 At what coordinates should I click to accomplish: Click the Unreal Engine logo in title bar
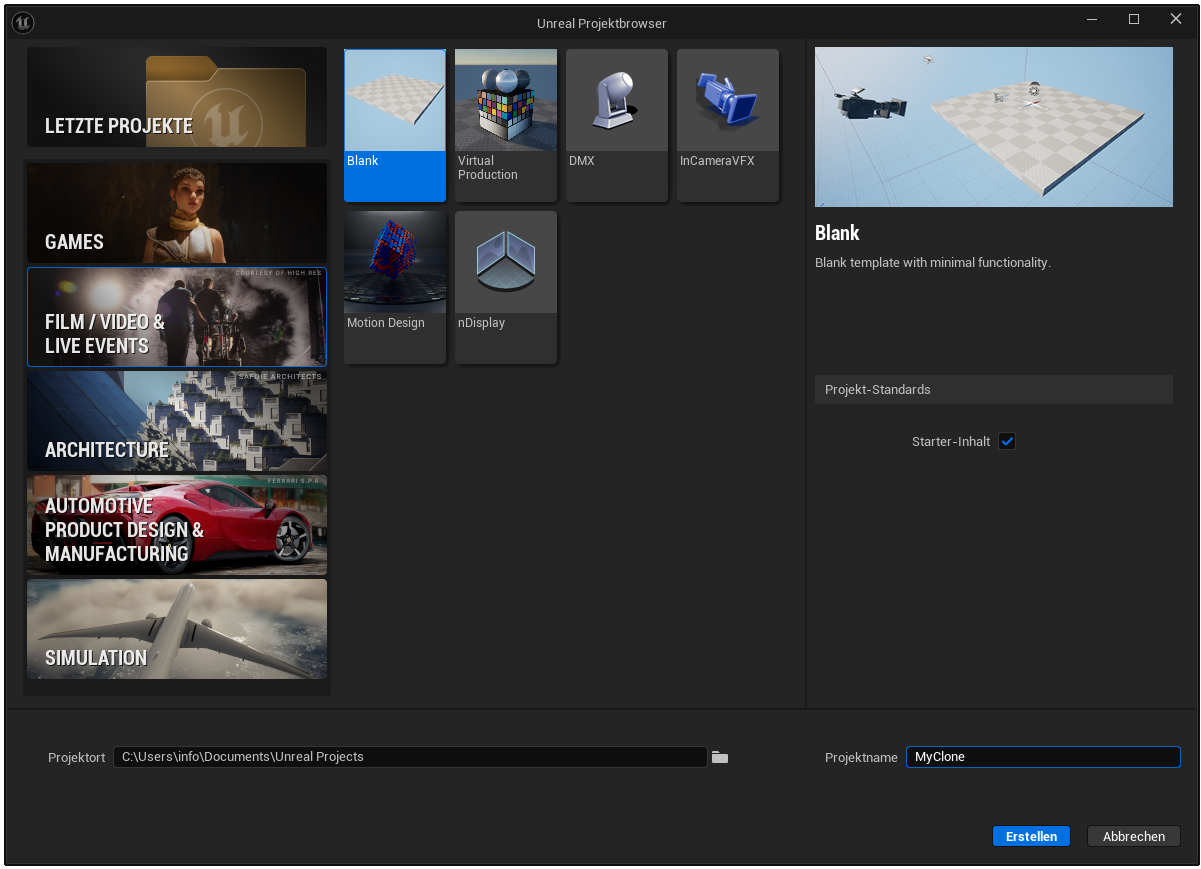24,23
